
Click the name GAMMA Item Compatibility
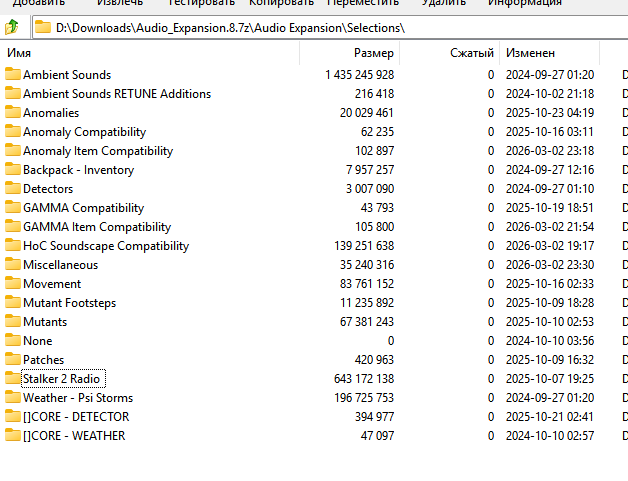[x=97, y=227]
